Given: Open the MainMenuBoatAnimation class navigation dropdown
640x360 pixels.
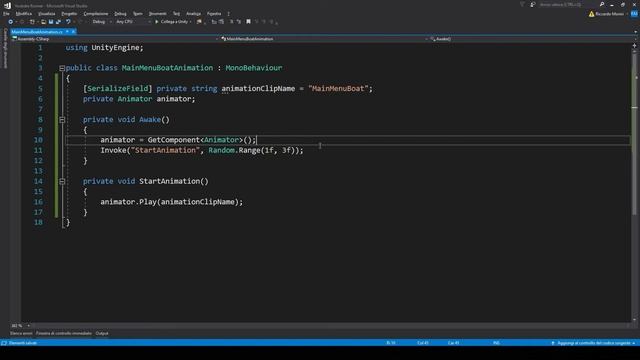Looking at the screenshot, I should [x=324, y=39].
